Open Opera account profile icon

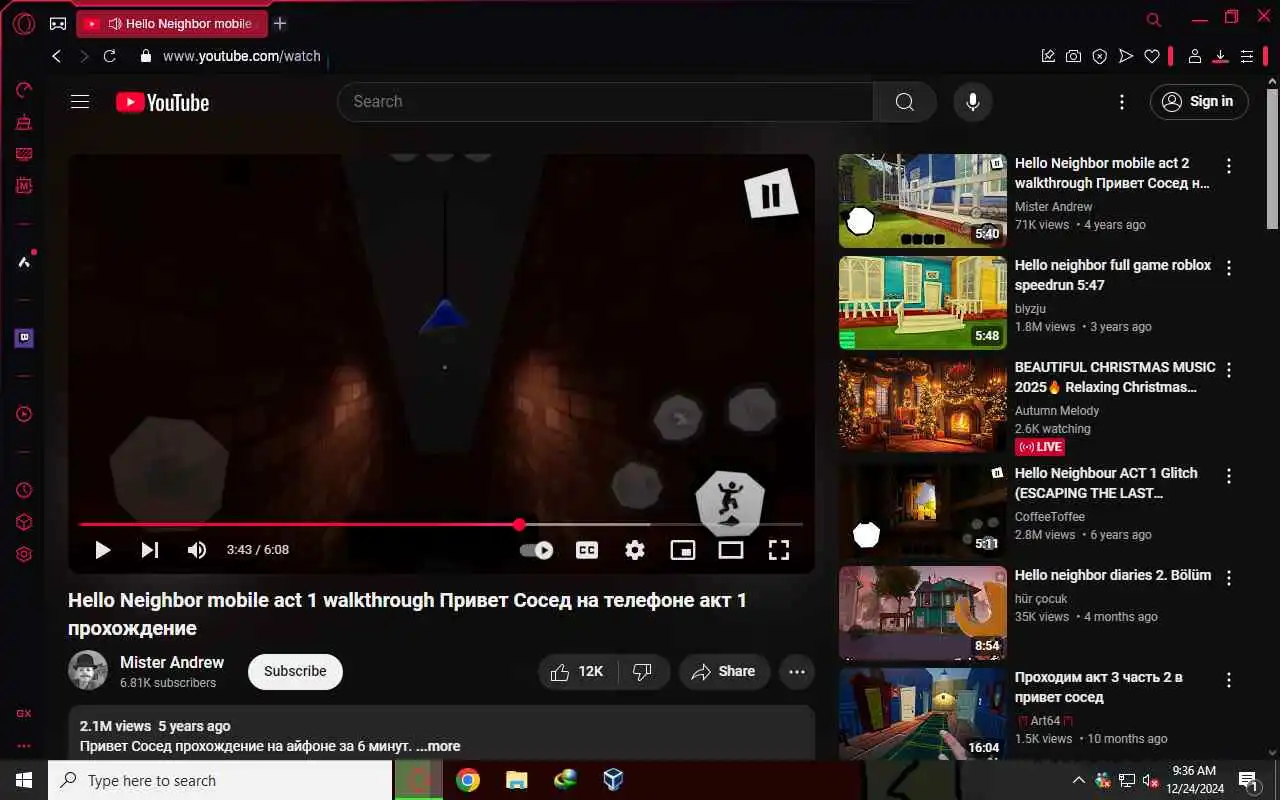point(1194,56)
